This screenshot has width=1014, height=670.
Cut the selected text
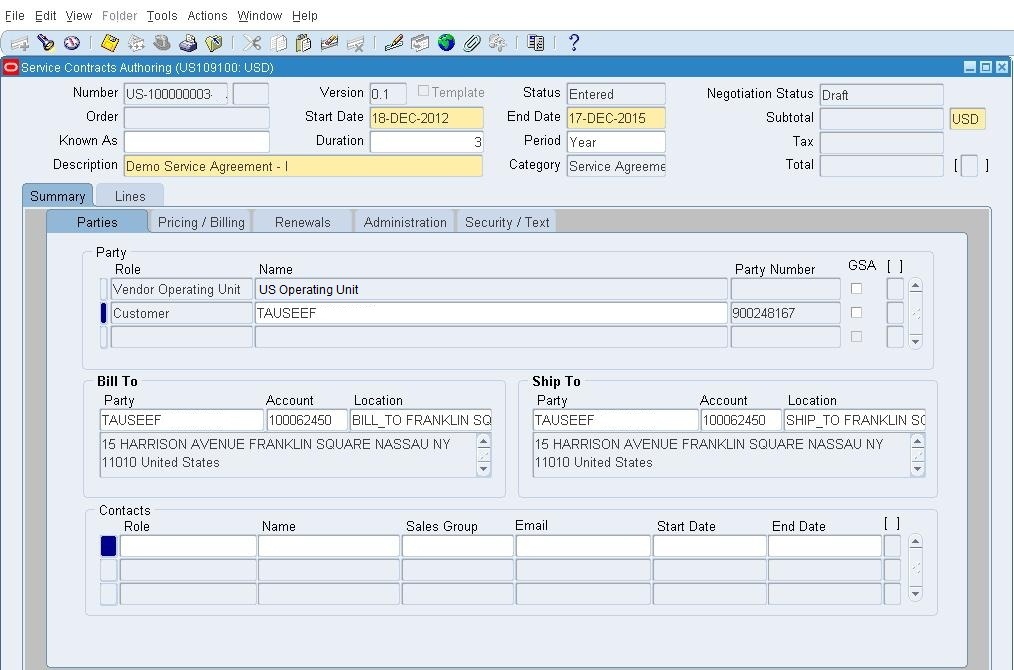(252, 42)
